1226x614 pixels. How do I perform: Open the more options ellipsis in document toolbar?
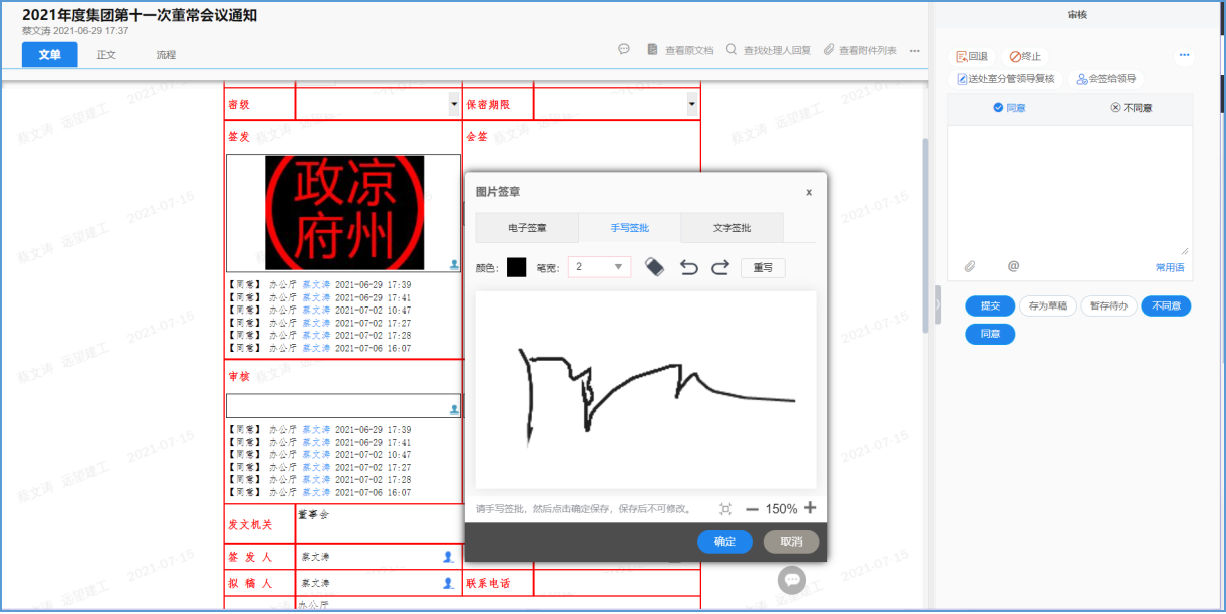click(x=914, y=50)
